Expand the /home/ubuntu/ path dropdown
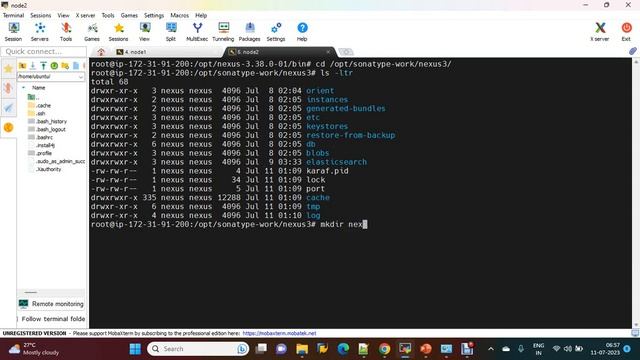Viewport: 640px width, 360px height. (x=81, y=77)
